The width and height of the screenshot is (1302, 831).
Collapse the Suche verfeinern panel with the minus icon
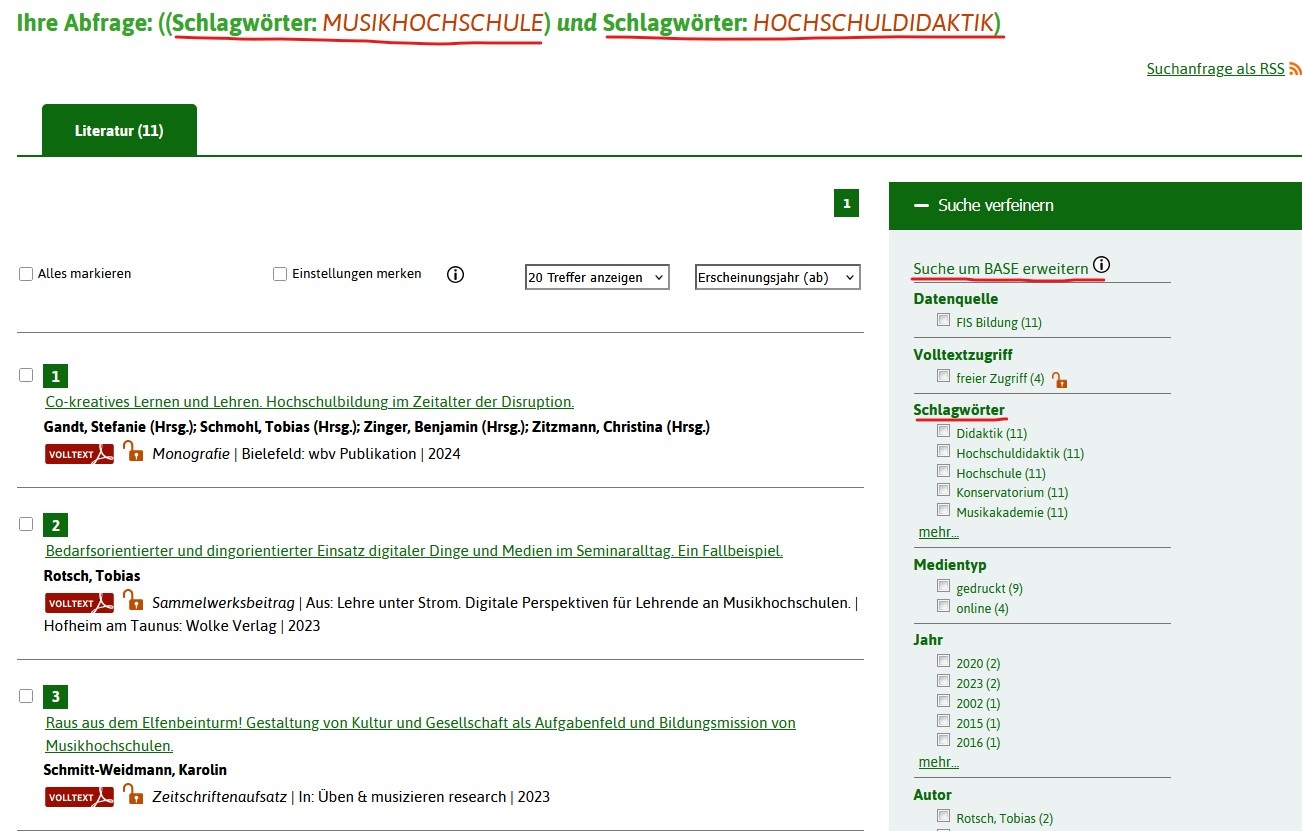(x=921, y=205)
